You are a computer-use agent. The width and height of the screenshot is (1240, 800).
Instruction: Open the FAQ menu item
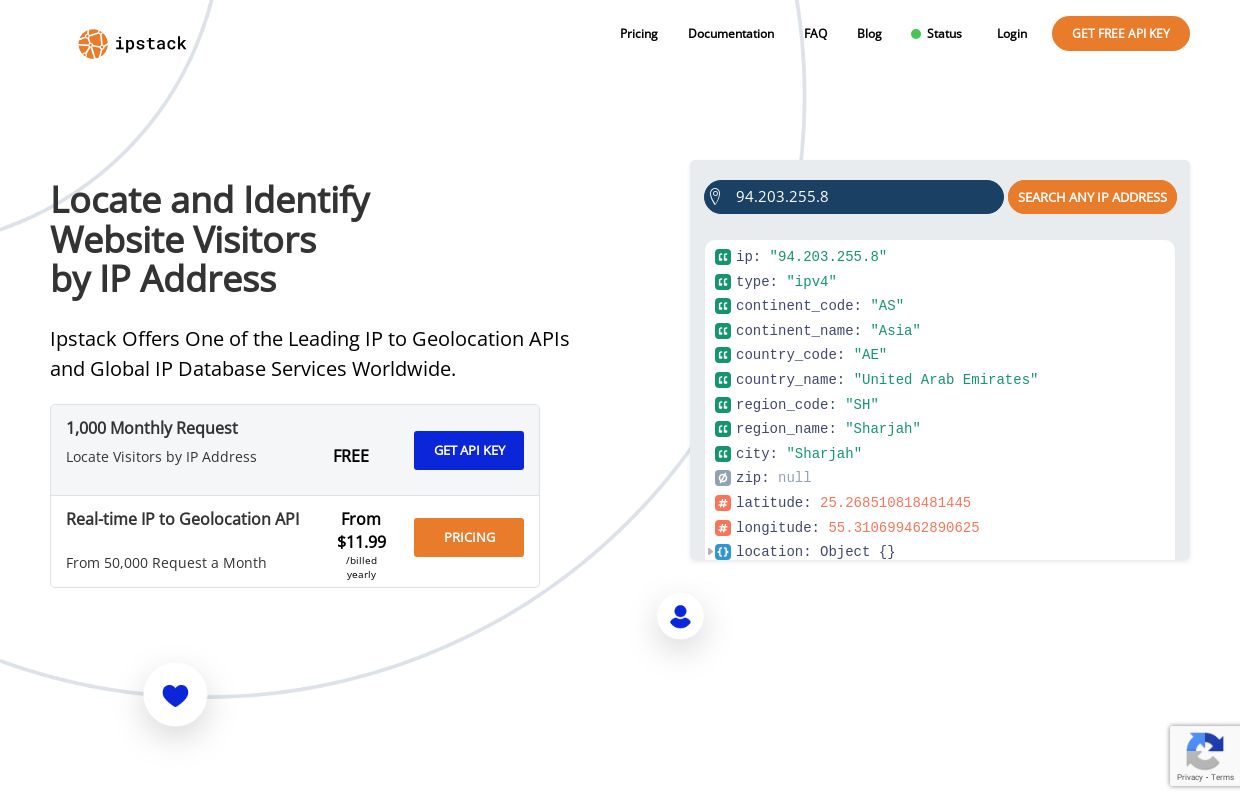pyautogui.click(x=816, y=34)
